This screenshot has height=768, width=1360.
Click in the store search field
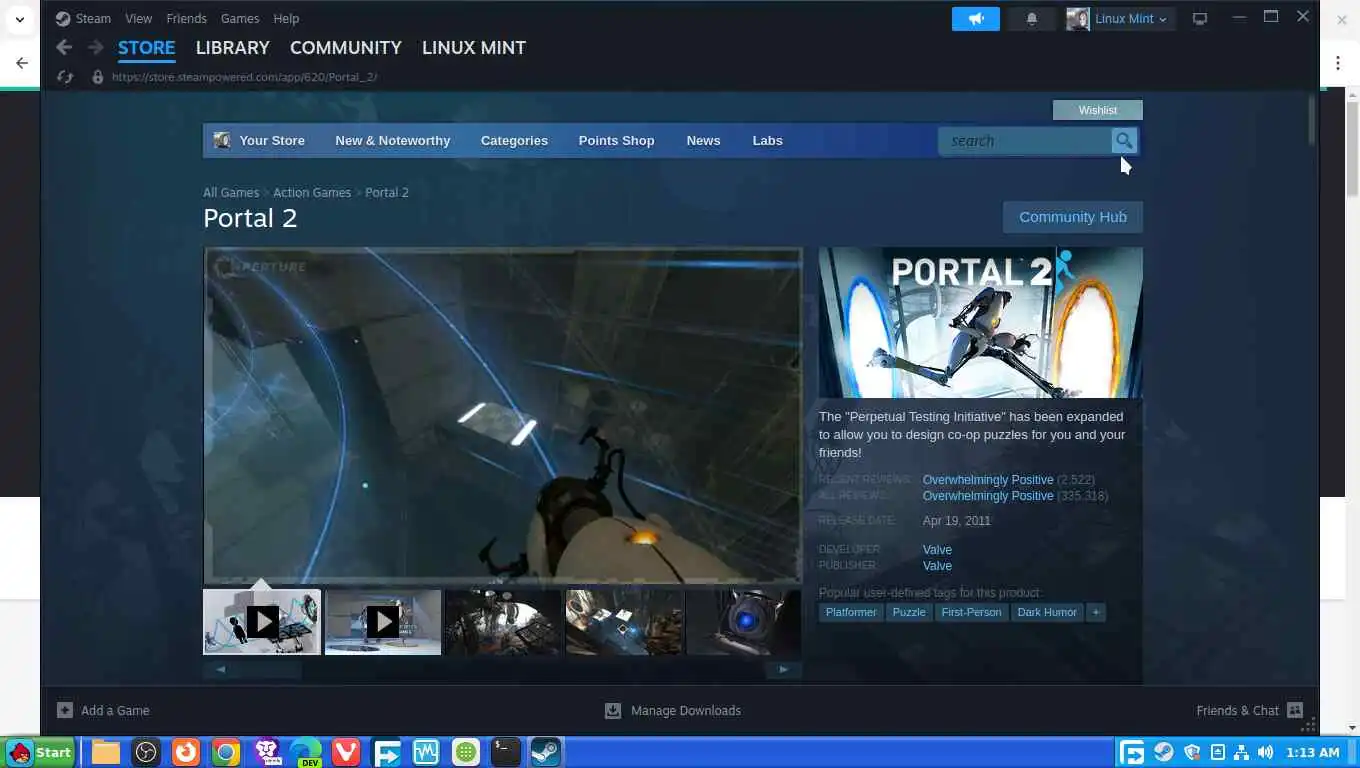(1025, 141)
